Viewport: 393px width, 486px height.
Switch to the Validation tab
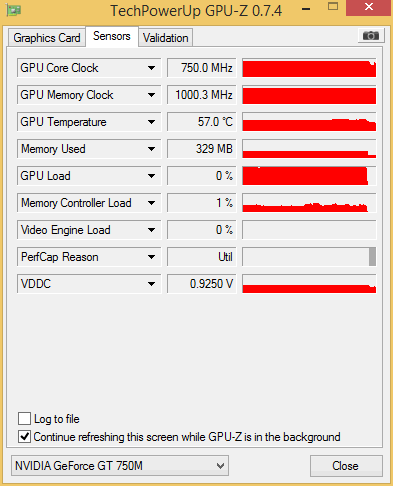(165, 38)
